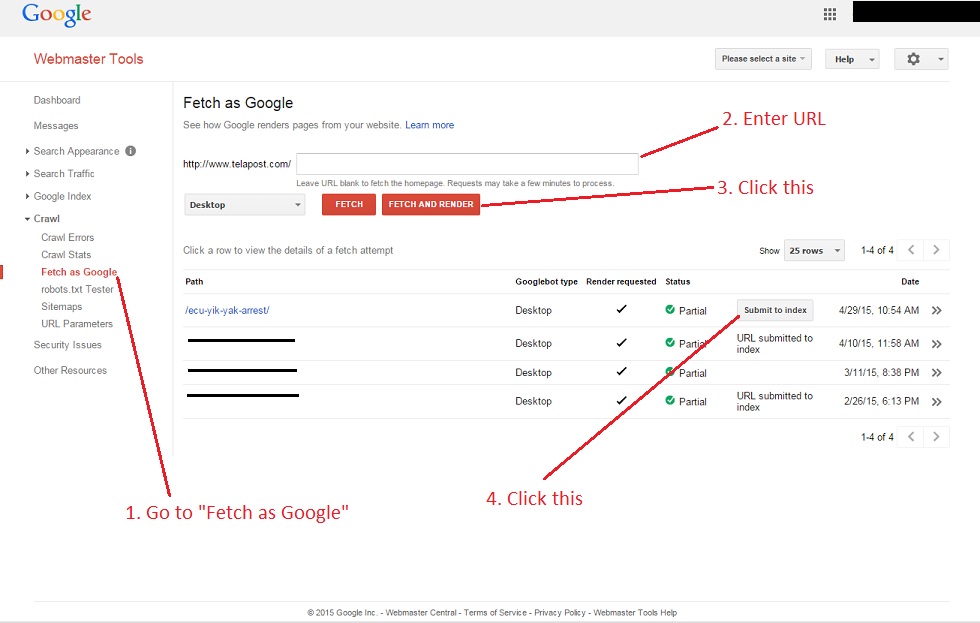The width and height of the screenshot is (980, 623).
Task: Click the Search Appearance info icon
Action: point(131,151)
